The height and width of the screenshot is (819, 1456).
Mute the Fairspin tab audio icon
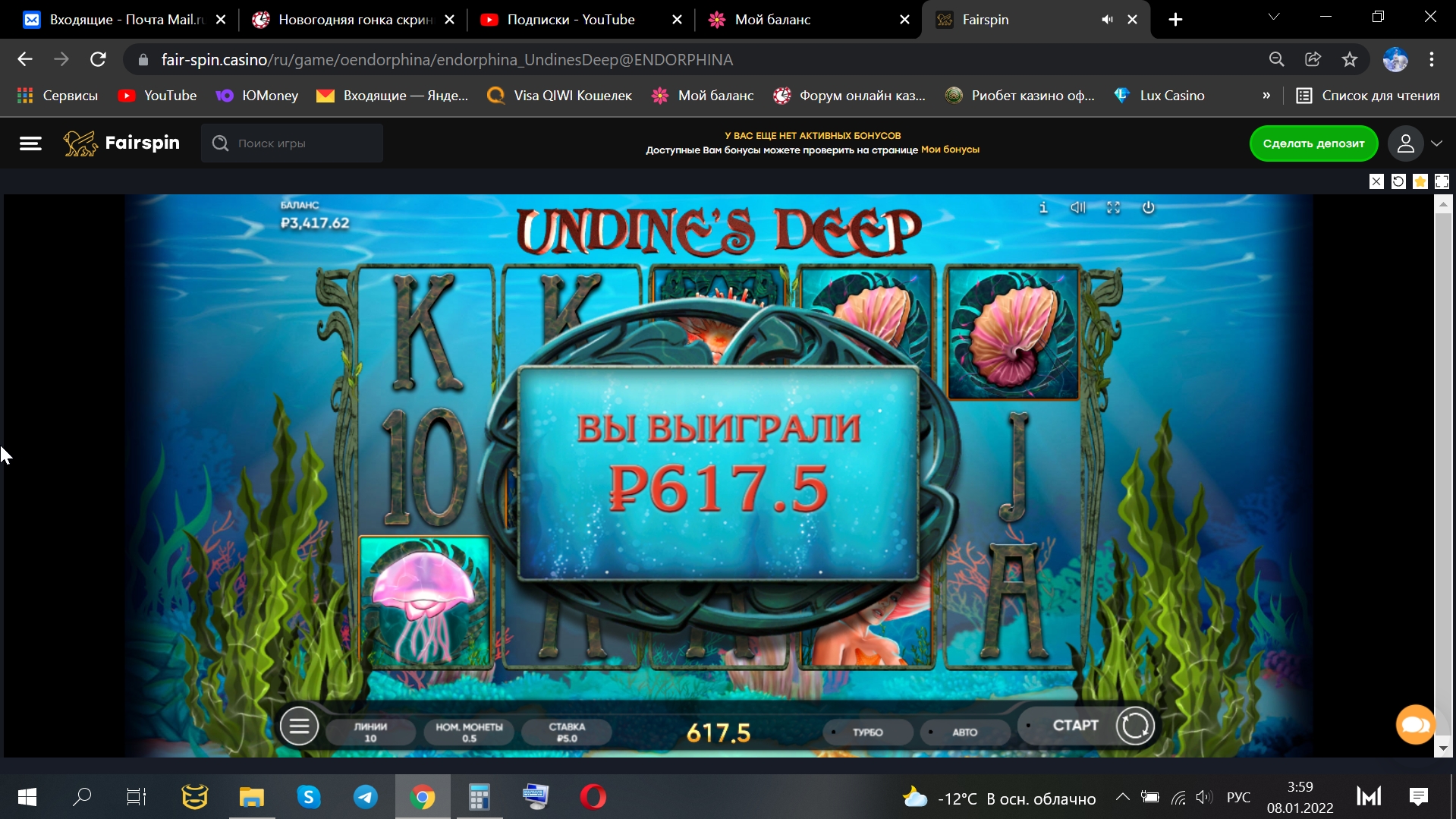1107,20
